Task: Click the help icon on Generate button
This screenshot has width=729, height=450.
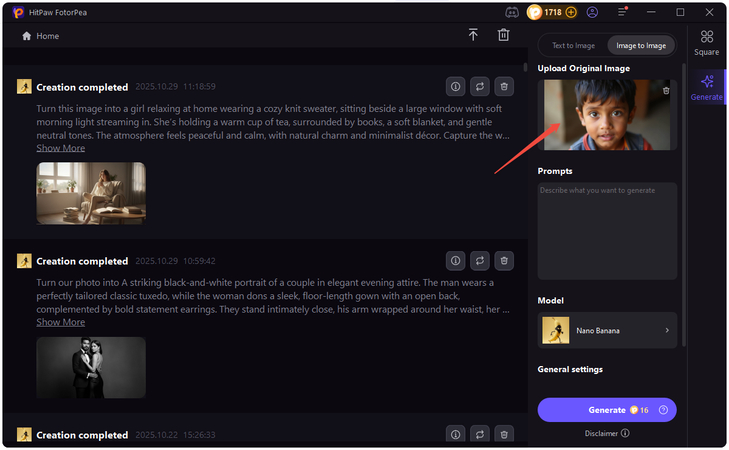Action: pos(663,410)
